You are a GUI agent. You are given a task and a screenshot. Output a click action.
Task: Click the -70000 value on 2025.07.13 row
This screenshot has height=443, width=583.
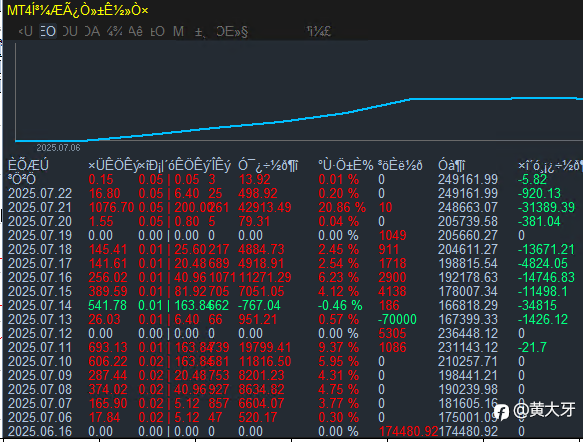pyautogui.click(x=397, y=320)
